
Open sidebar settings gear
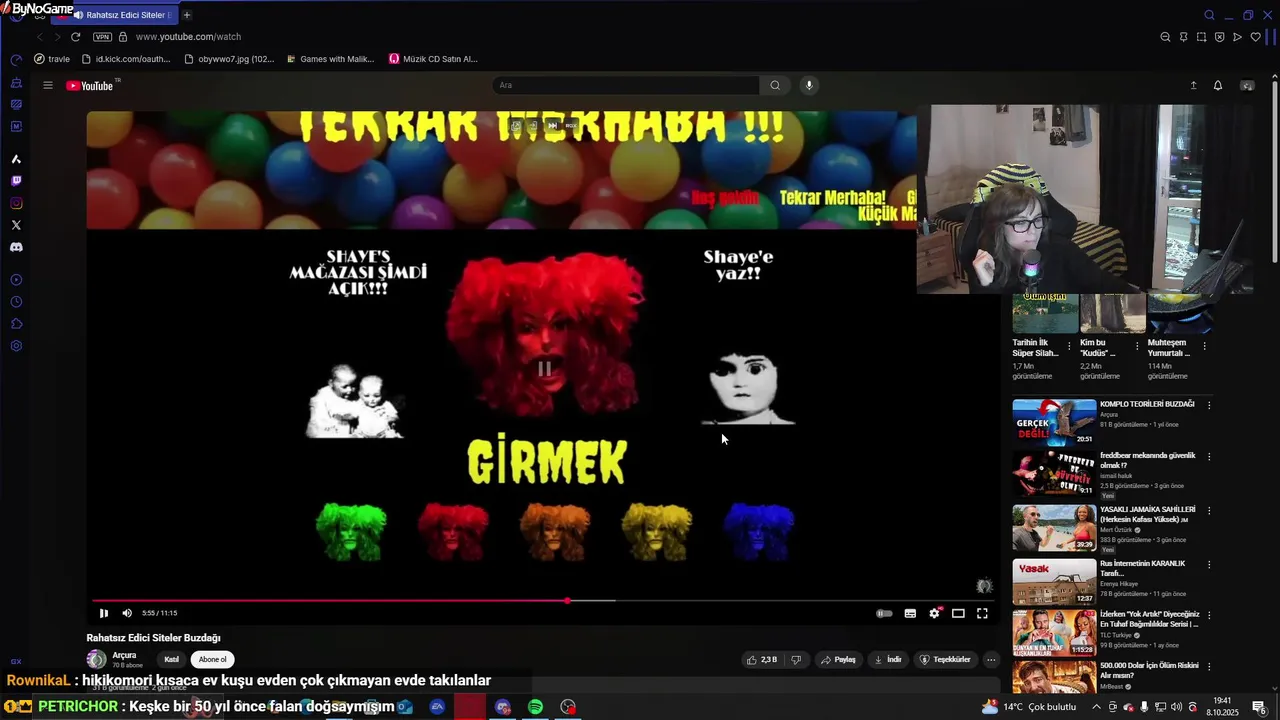(x=16, y=346)
